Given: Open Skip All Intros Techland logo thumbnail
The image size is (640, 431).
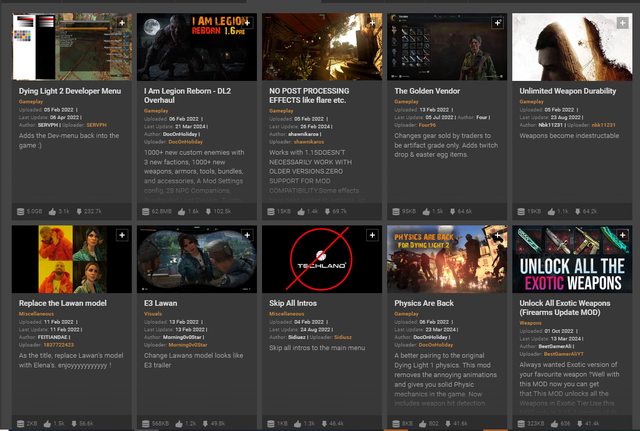Looking at the screenshot, I should 321,257.
